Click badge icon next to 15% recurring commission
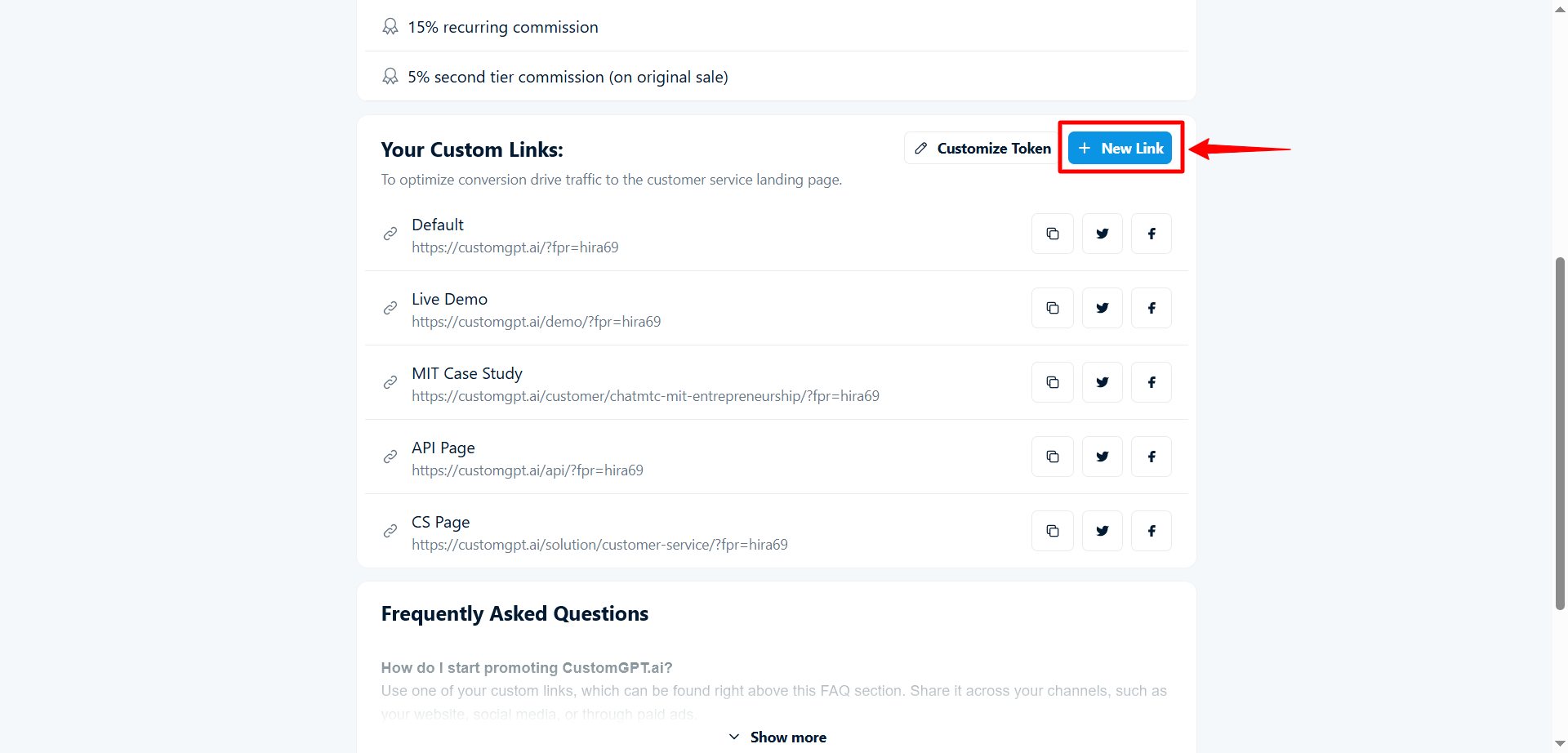This screenshot has height=753, width=1568. pos(390,27)
